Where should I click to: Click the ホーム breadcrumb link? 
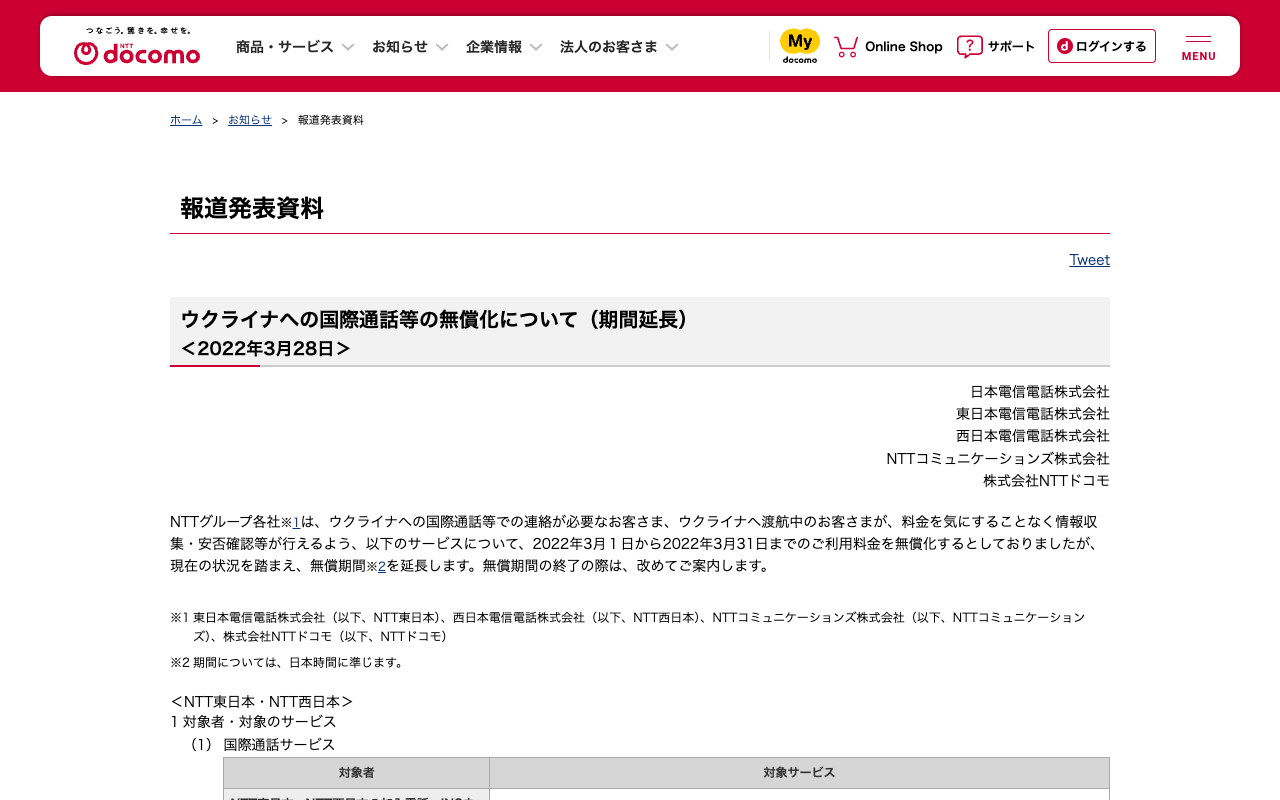(186, 120)
